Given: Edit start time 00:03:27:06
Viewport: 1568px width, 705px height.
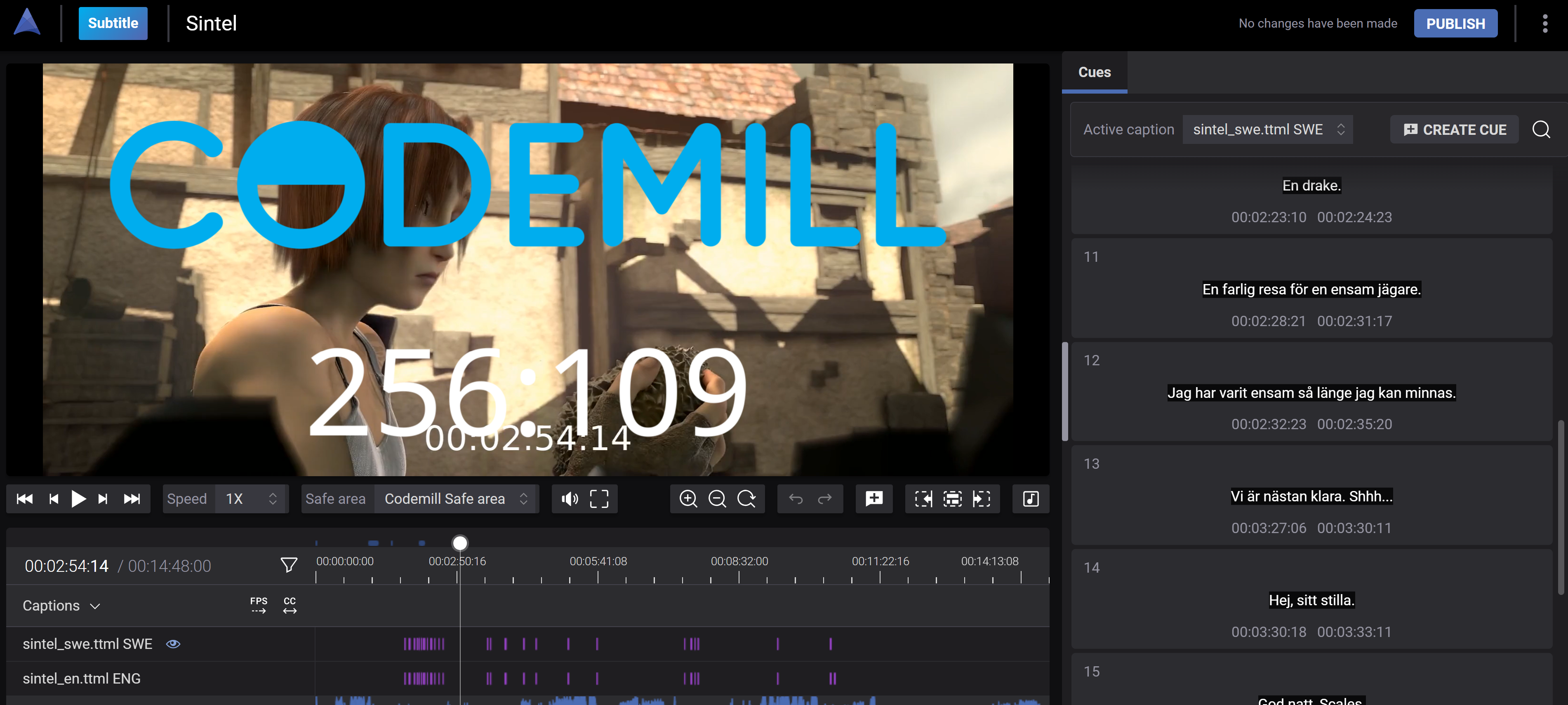Looking at the screenshot, I should click(x=1269, y=528).
